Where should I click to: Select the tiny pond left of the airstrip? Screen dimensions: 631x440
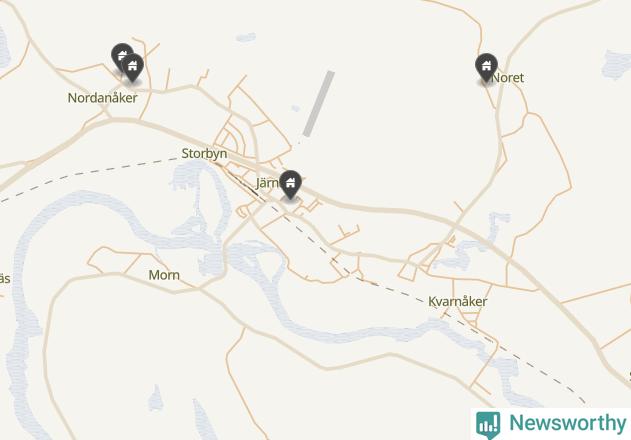click(295, 108)
